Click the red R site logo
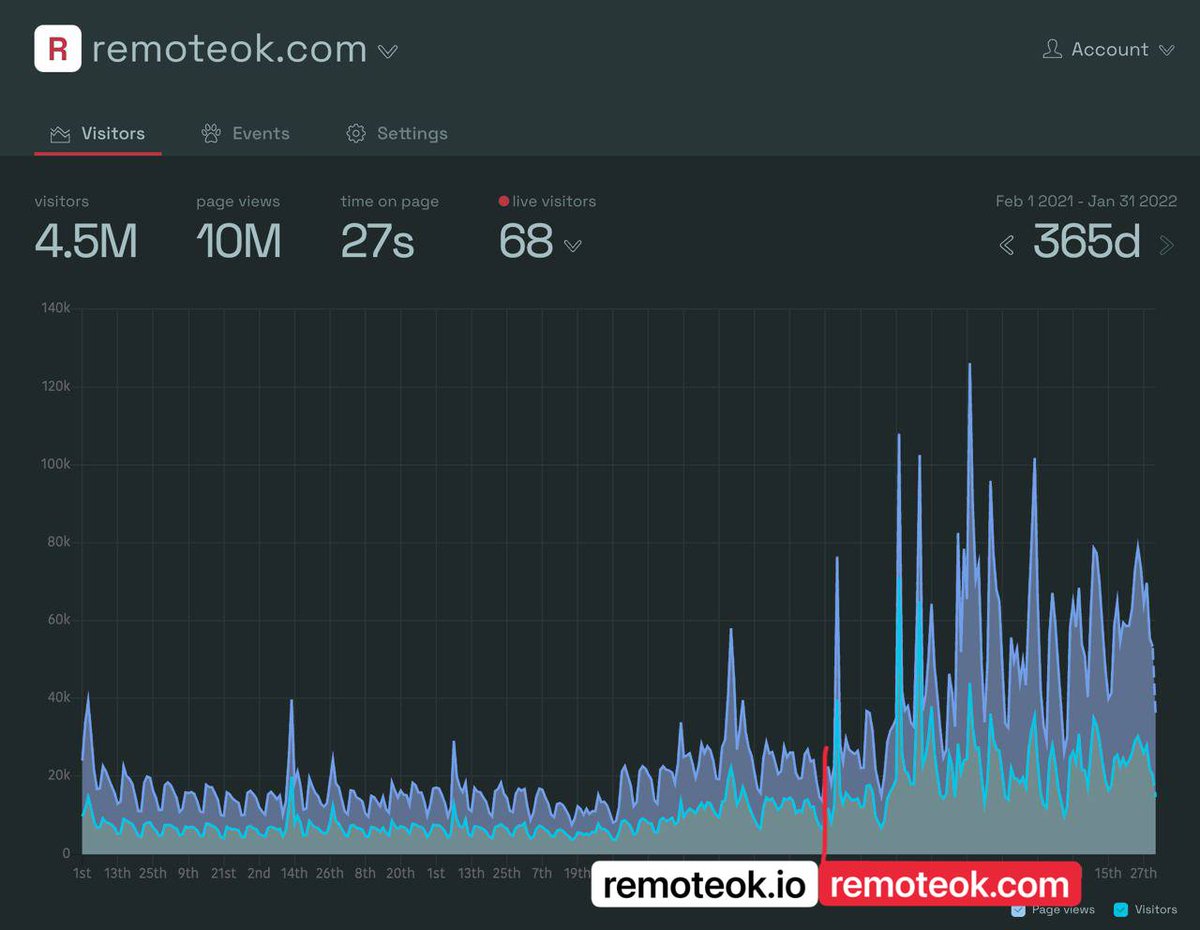Viewport: 1200px width, 930px height. click(x=58, y=49)
